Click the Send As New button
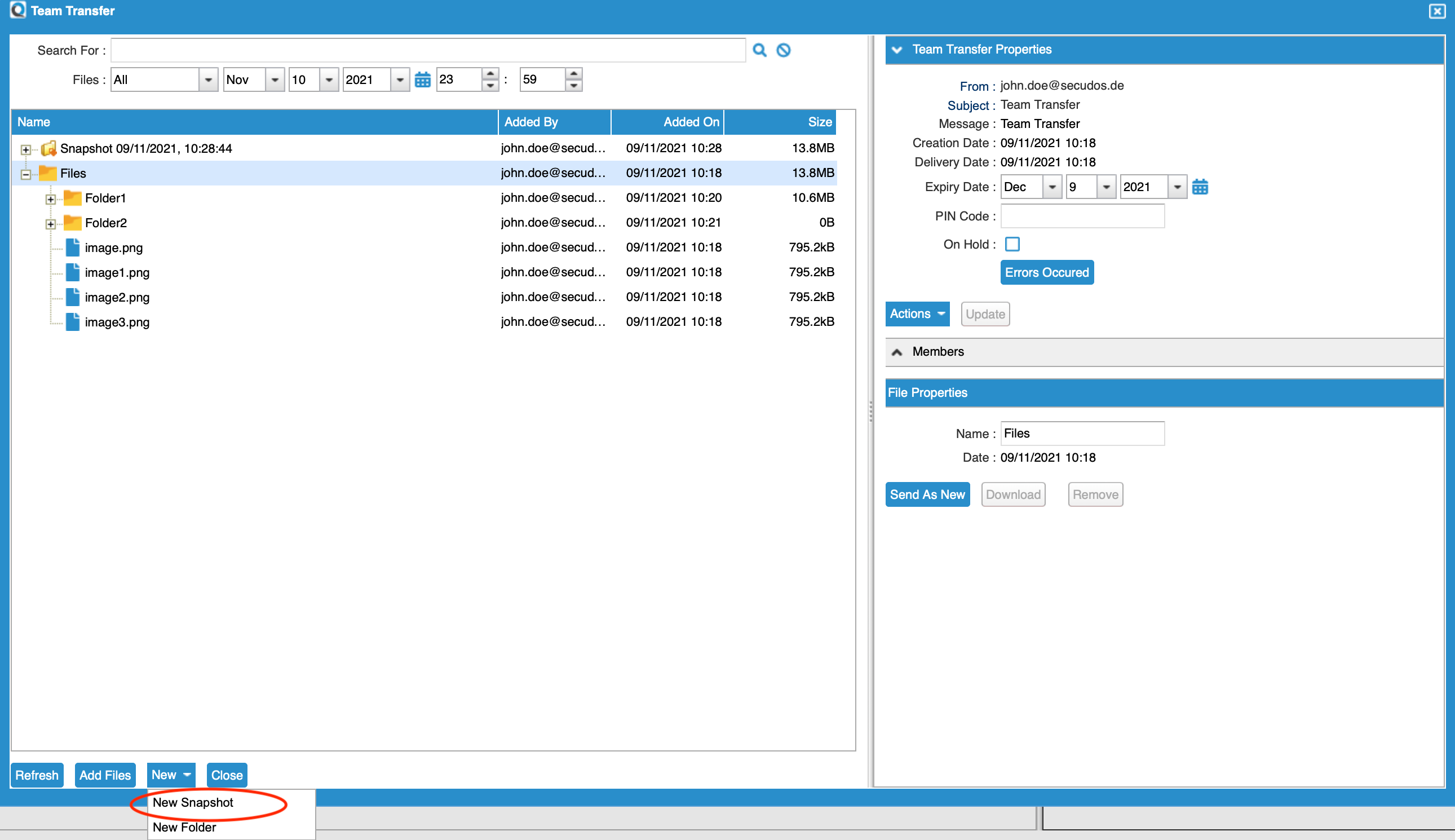 [927, 494]
